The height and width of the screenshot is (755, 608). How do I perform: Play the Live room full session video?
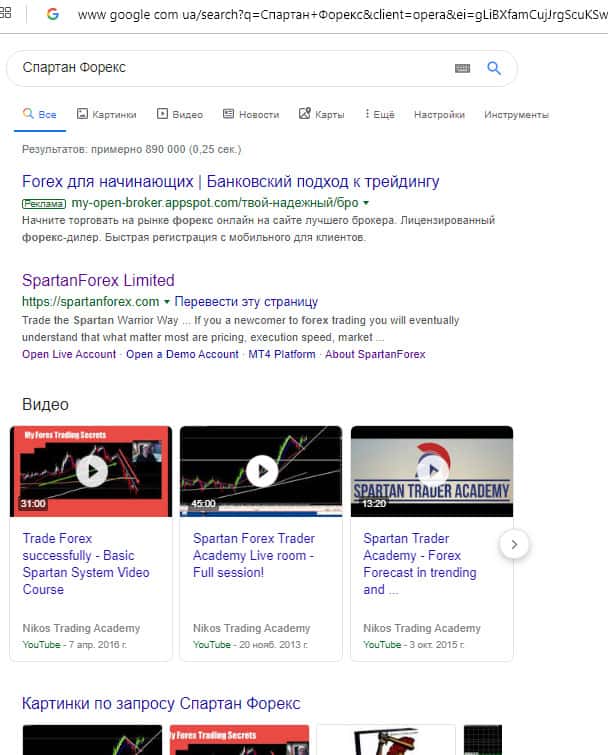tap(261, 471)
